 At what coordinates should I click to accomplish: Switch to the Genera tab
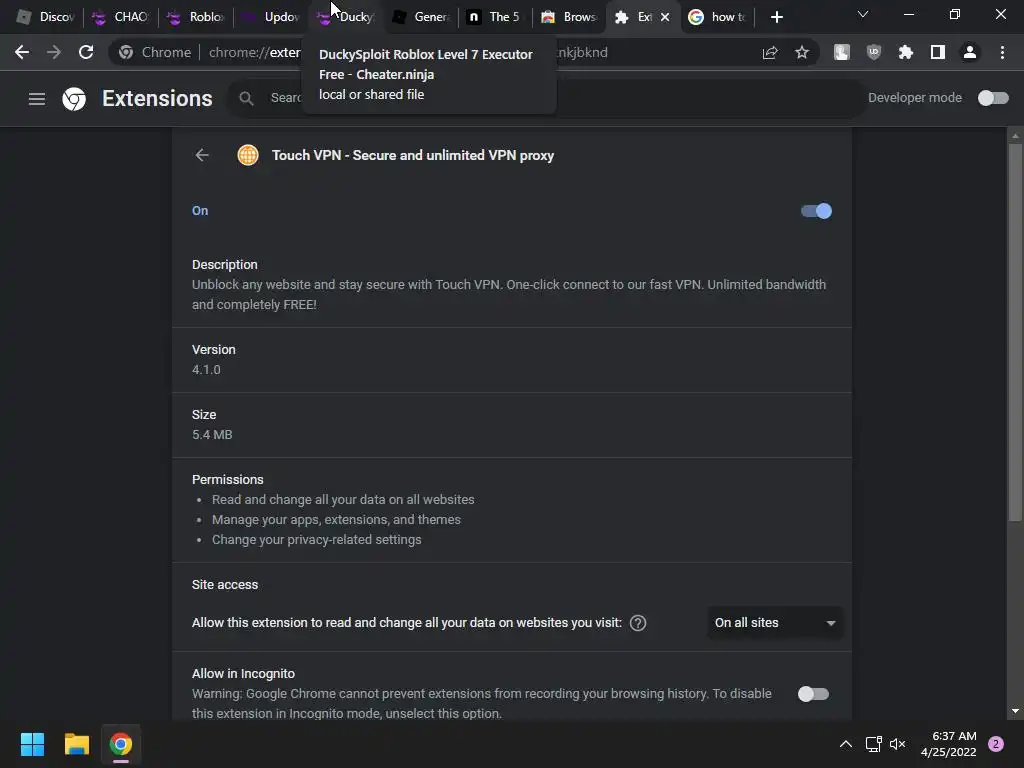420,17
